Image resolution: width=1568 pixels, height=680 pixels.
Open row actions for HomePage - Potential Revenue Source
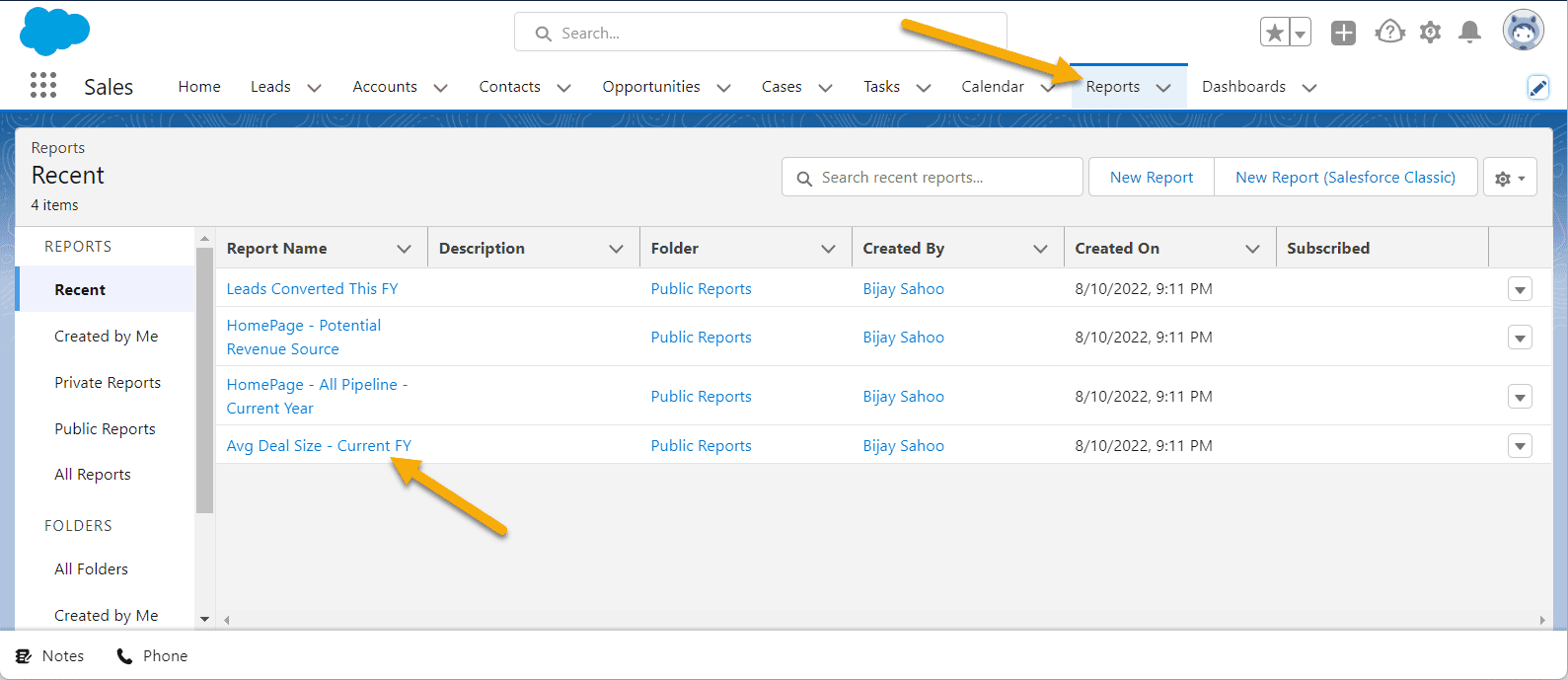click(x=1520, y=339)
